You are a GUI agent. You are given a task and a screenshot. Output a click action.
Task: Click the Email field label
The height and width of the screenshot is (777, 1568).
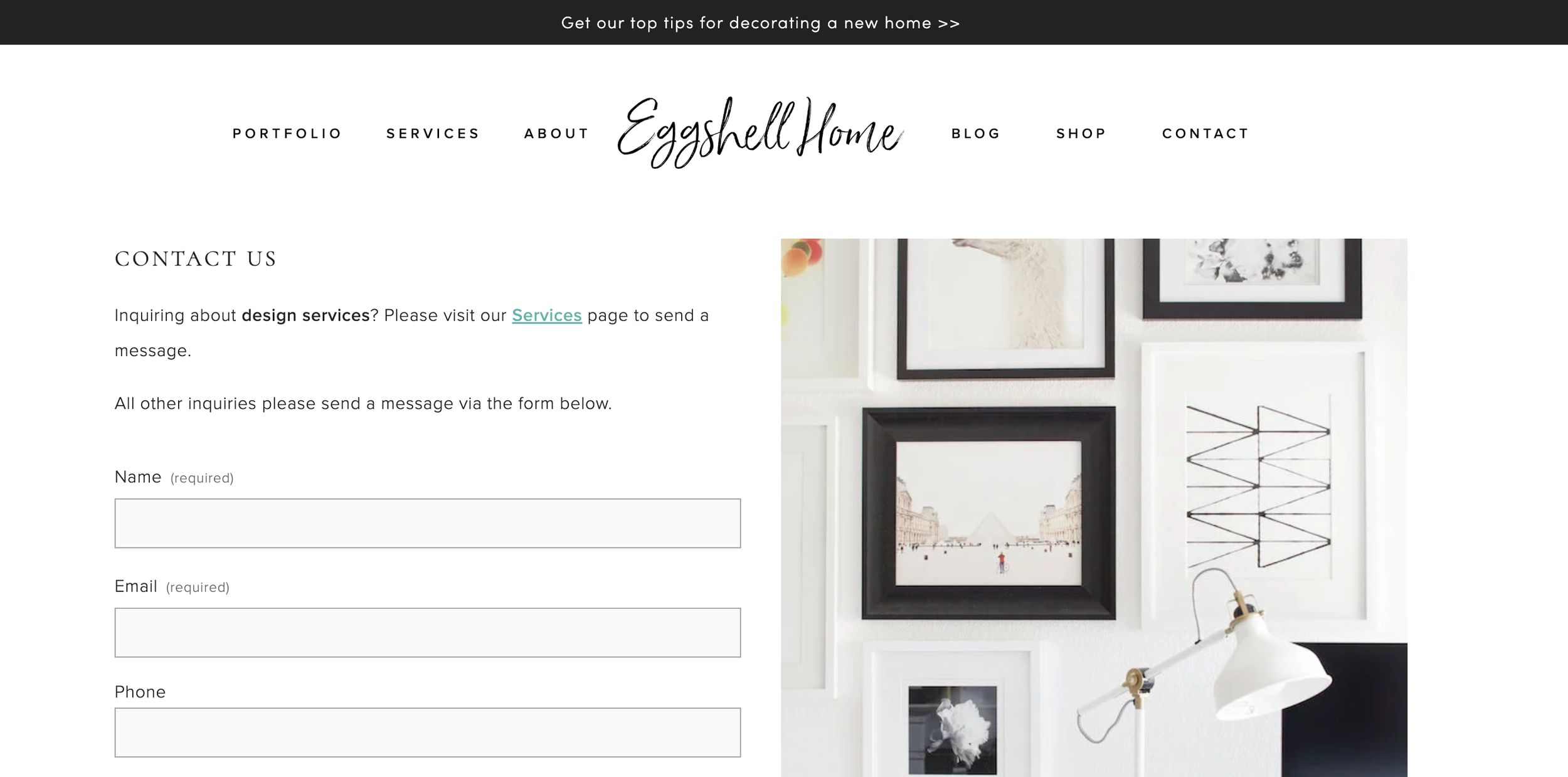pos(135,586)
